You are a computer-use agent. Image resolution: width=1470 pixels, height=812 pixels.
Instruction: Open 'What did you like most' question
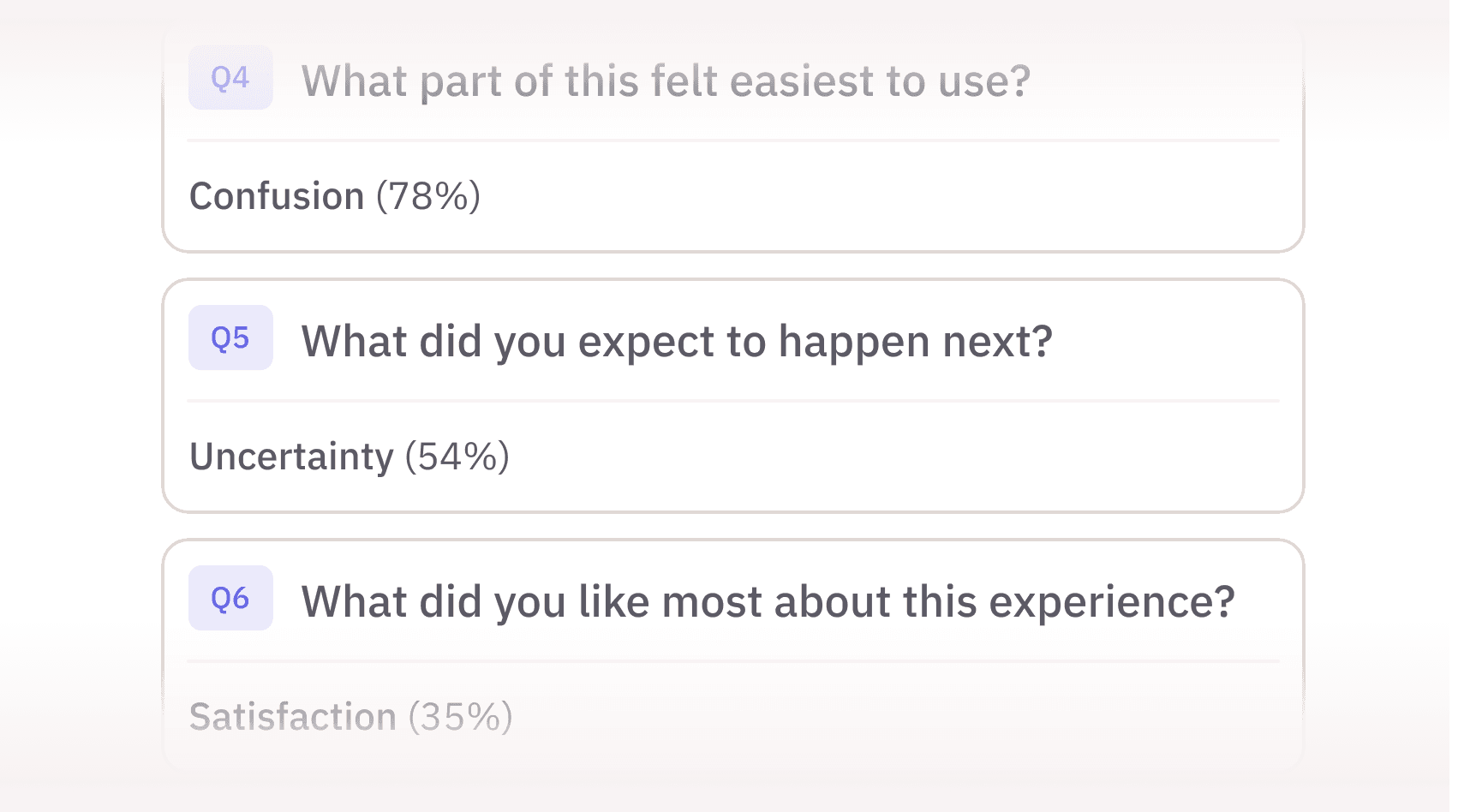[x=768, y=601]
